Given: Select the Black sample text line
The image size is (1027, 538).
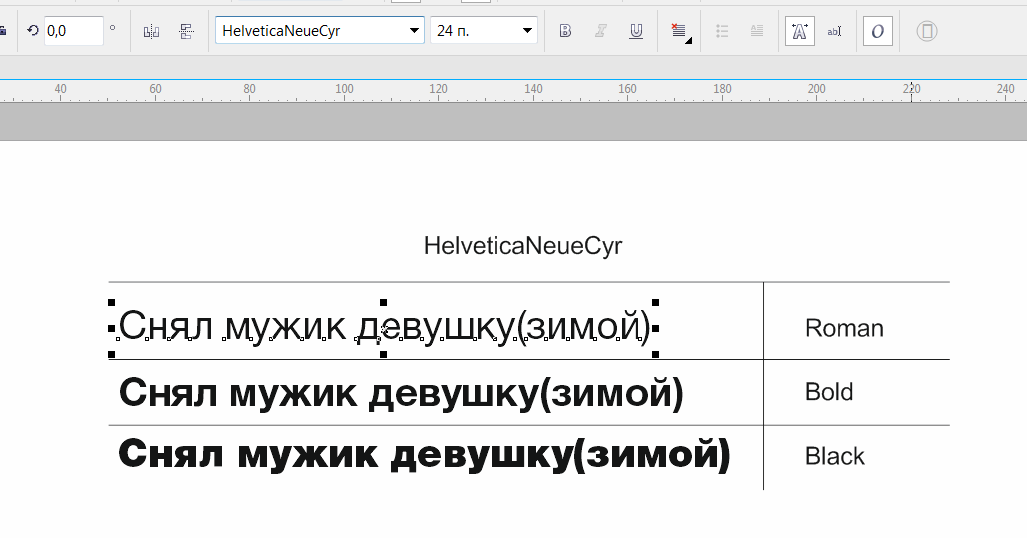Looking at the screenshot, I should [x=424, y=454].
